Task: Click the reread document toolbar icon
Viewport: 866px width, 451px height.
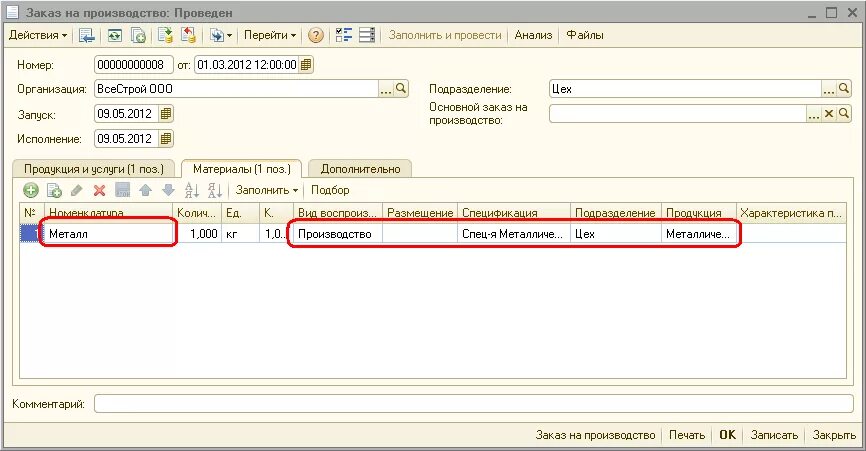Action: click(x=114, y=35)
